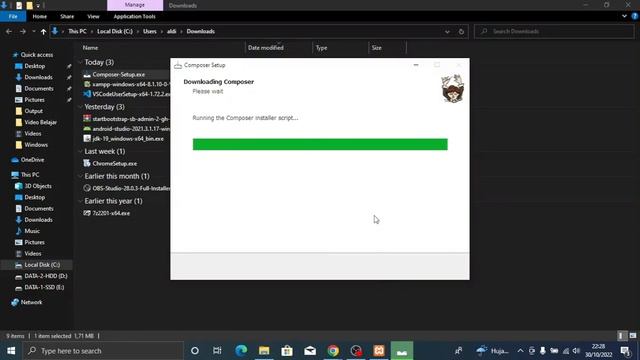Select Downloads in the address breadcrumb
Screen dimensions: 640x360
tap(200, 31)
